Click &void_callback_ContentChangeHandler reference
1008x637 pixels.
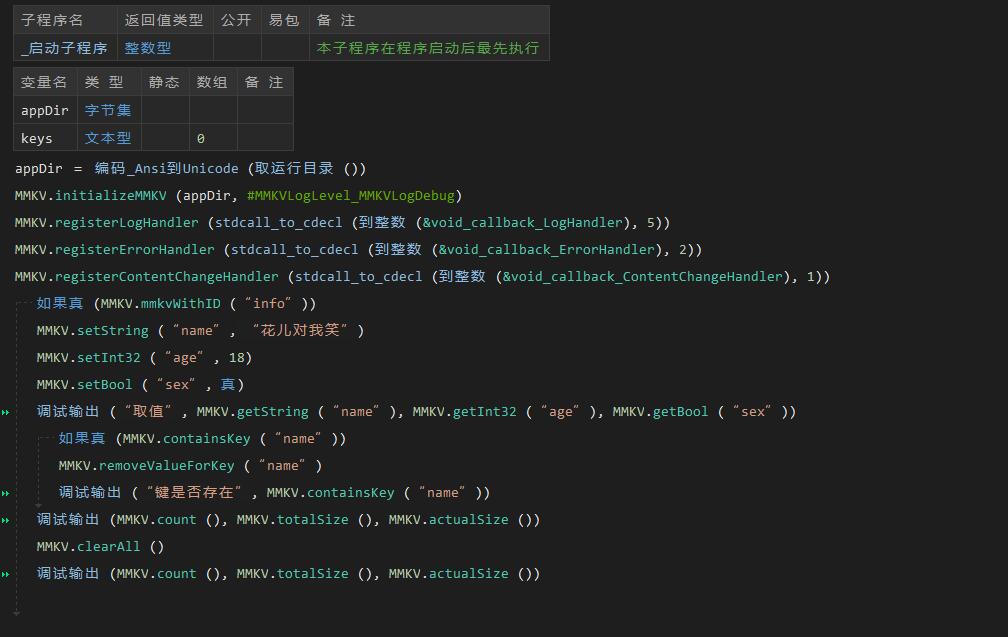tap(644, 276)
